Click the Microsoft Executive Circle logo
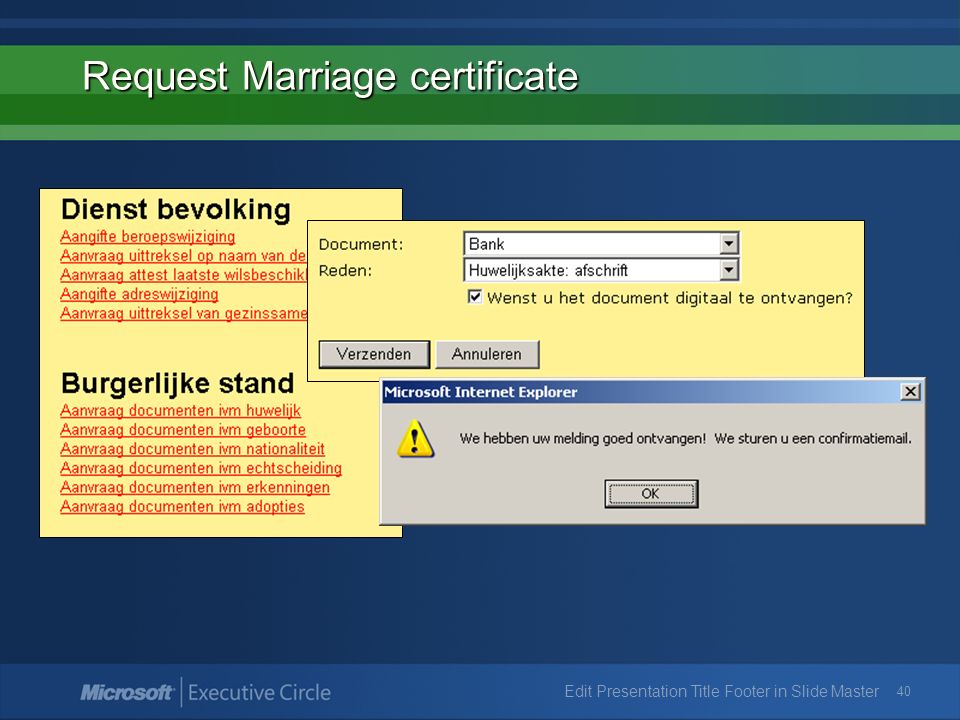The width and height of the screenshot is (960, 720). click(x=206, y=692)
